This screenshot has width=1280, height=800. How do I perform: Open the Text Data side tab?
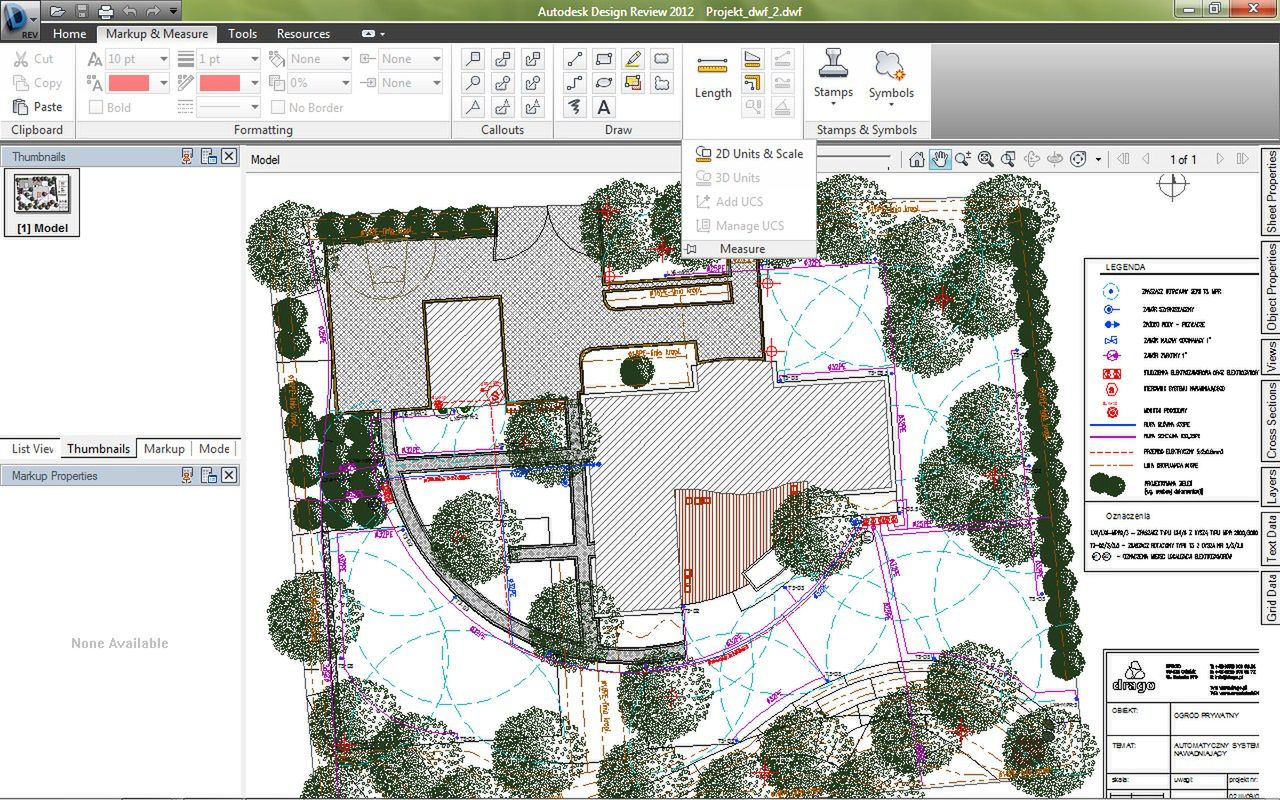point(1271,538)
